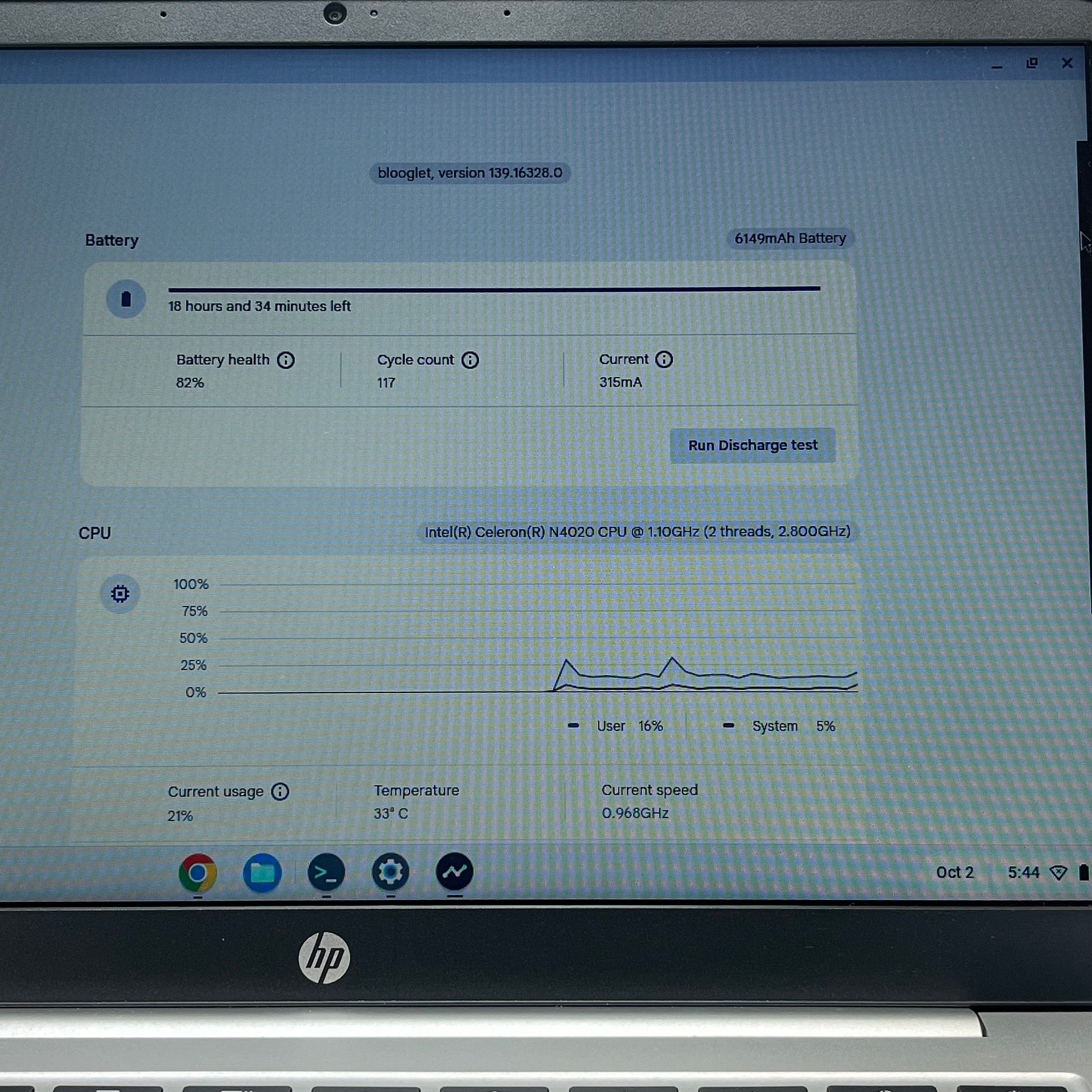Click the battery charge progress bar
This screenshot has height=1092, width=1092.
pyautogui.click(x=493, y=289)
